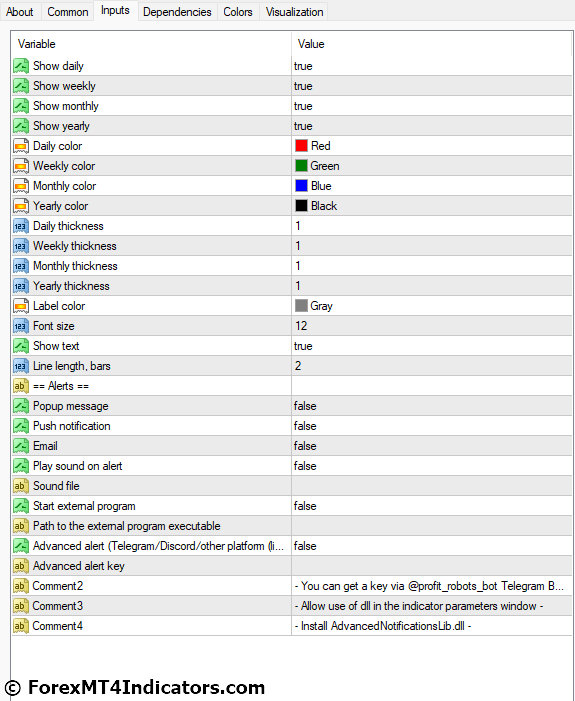Click the blue Monthly color swatch

click(x=301, y=186)
